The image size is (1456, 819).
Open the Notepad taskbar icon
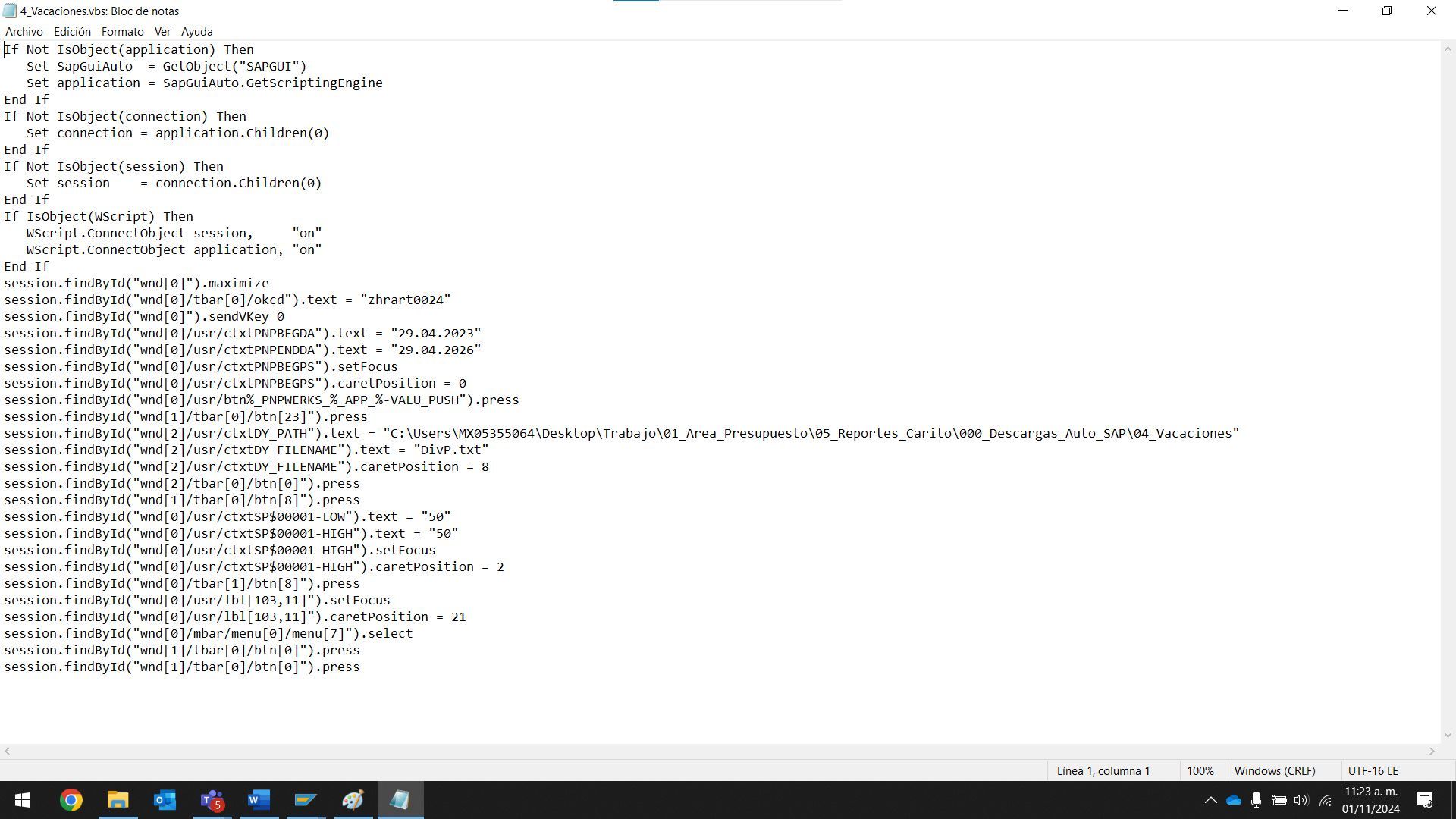pyautogui.click(x=400, y=800)
